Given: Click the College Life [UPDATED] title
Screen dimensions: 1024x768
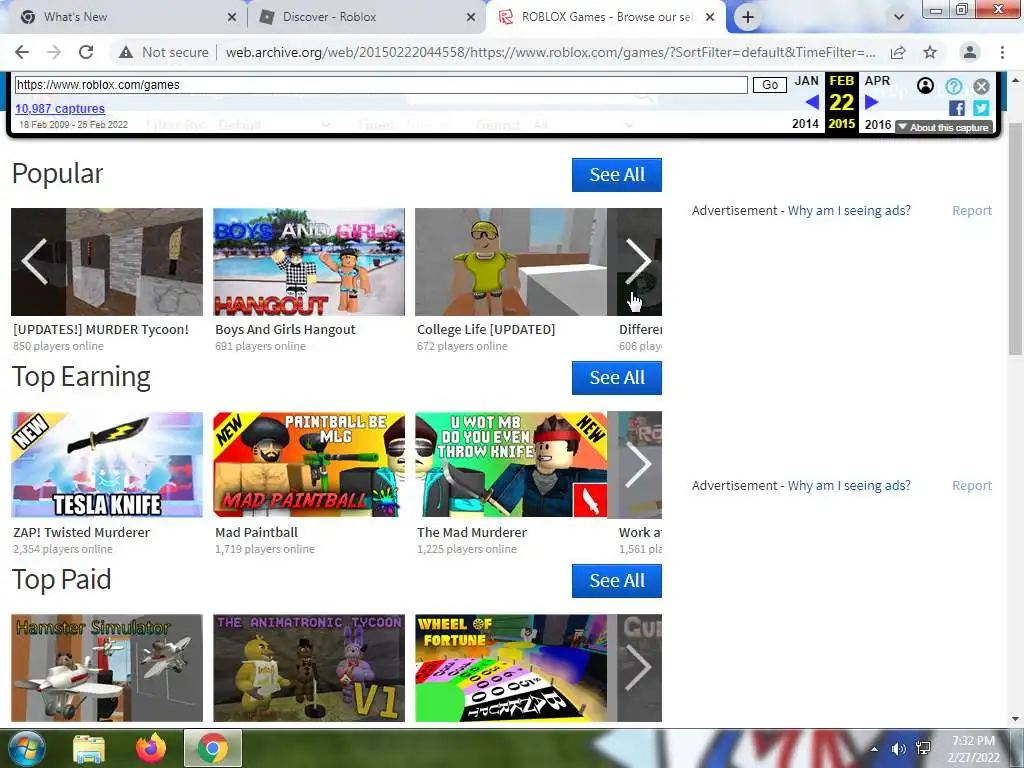Looking at the screenshot, I should (x=486, y=330).
